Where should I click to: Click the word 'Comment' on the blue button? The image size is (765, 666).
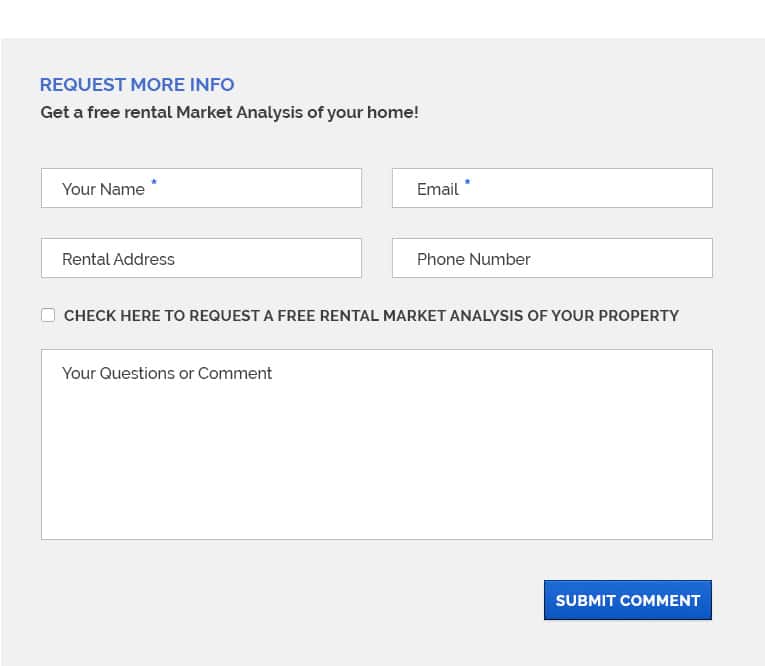point(660,601)
